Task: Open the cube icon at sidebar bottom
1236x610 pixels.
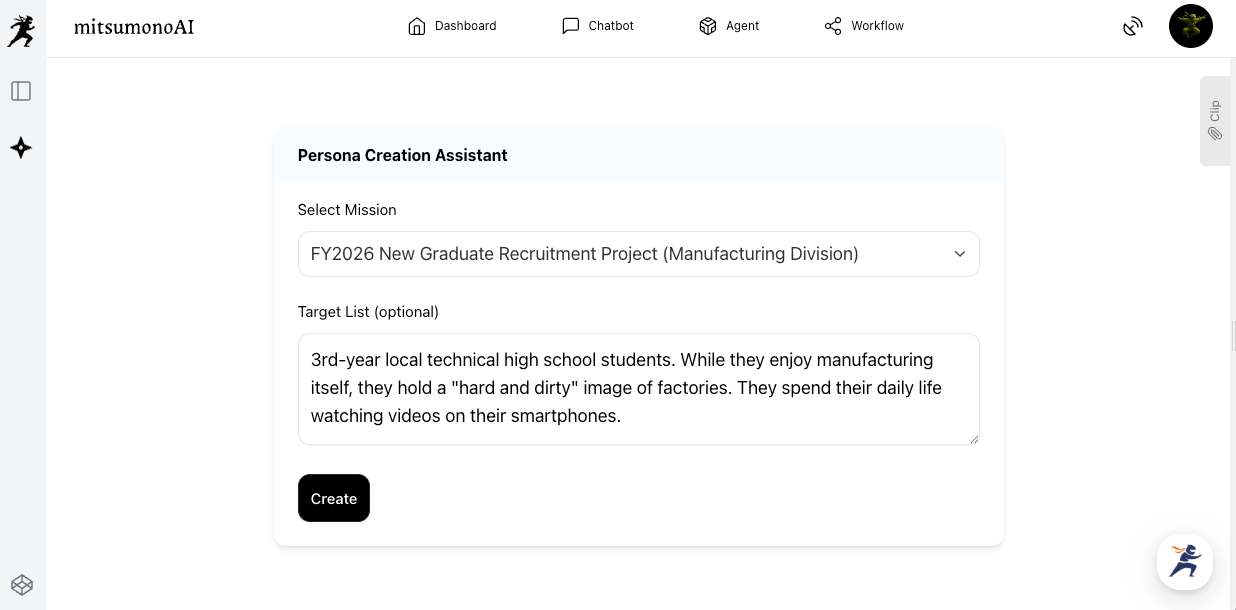Action: coord(21,585)
